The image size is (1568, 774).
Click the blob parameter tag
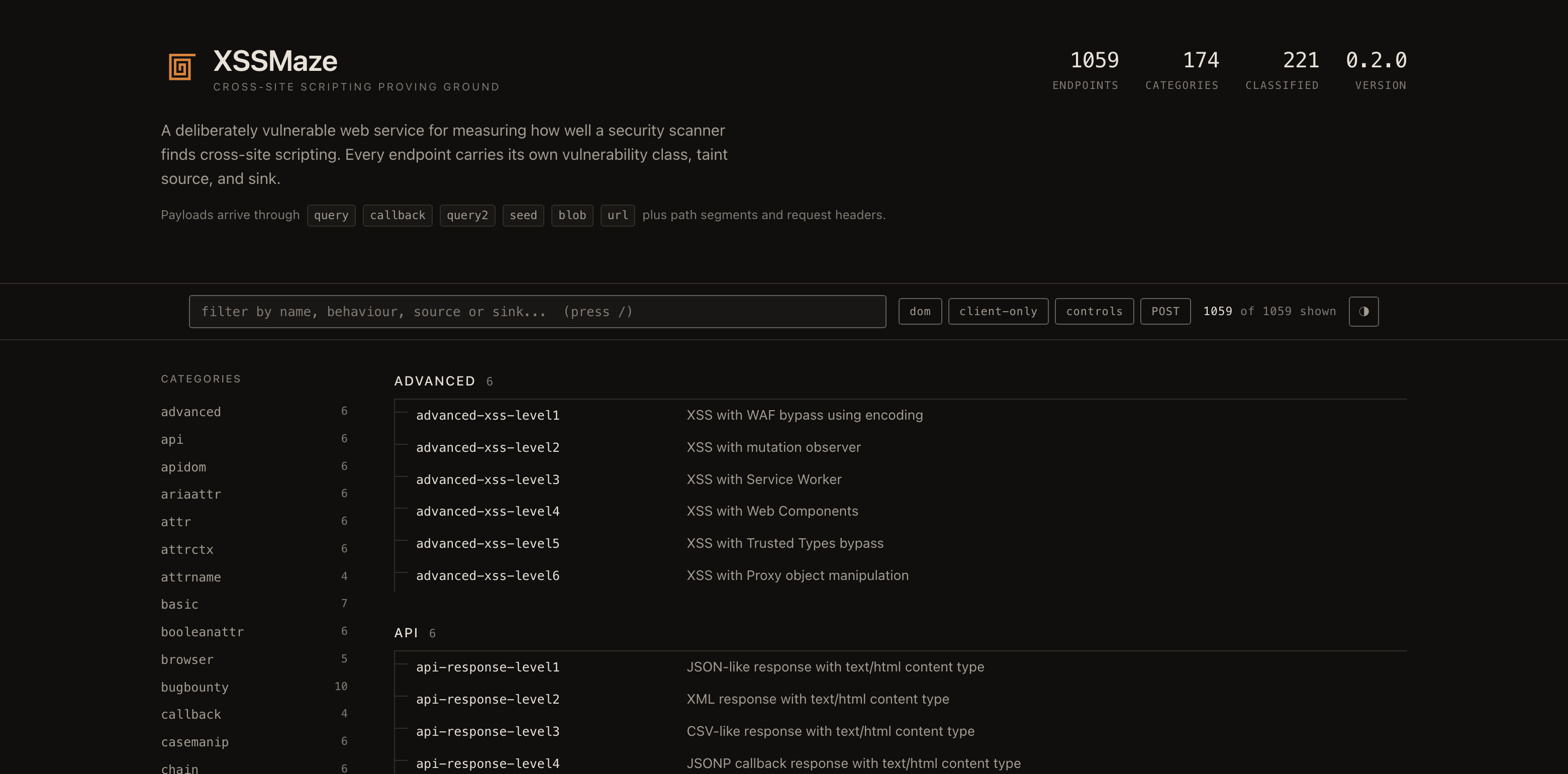click(572, 215)
